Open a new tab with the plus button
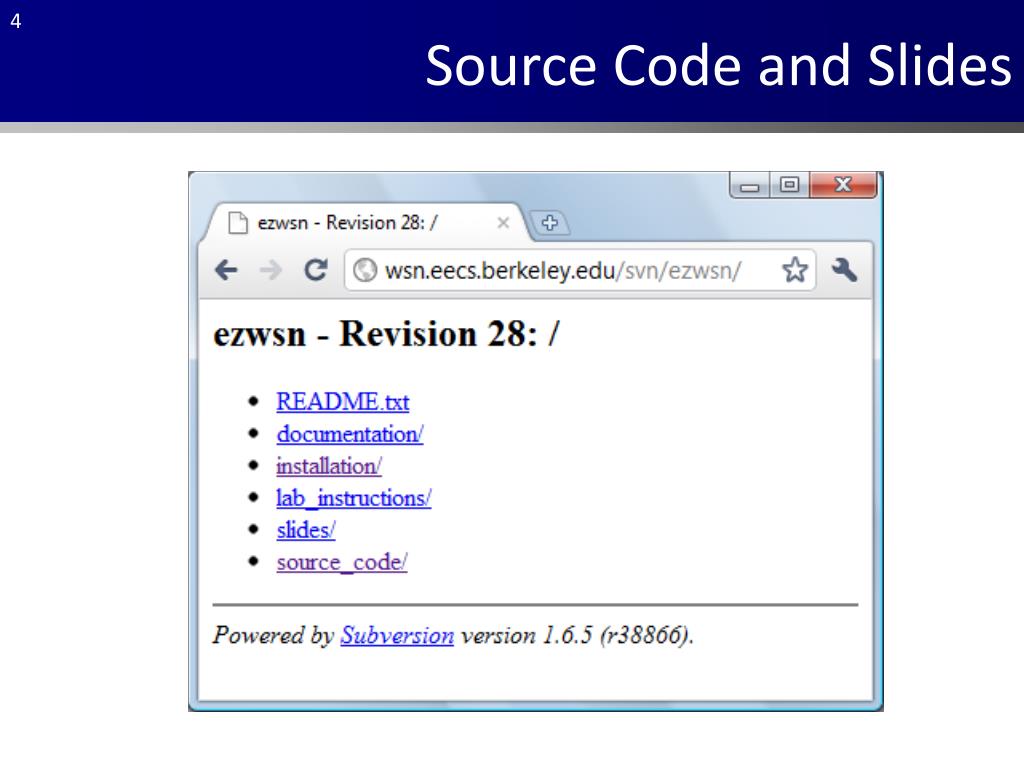This screenshot has width=1024, height=768. click(x=550, y=223)
